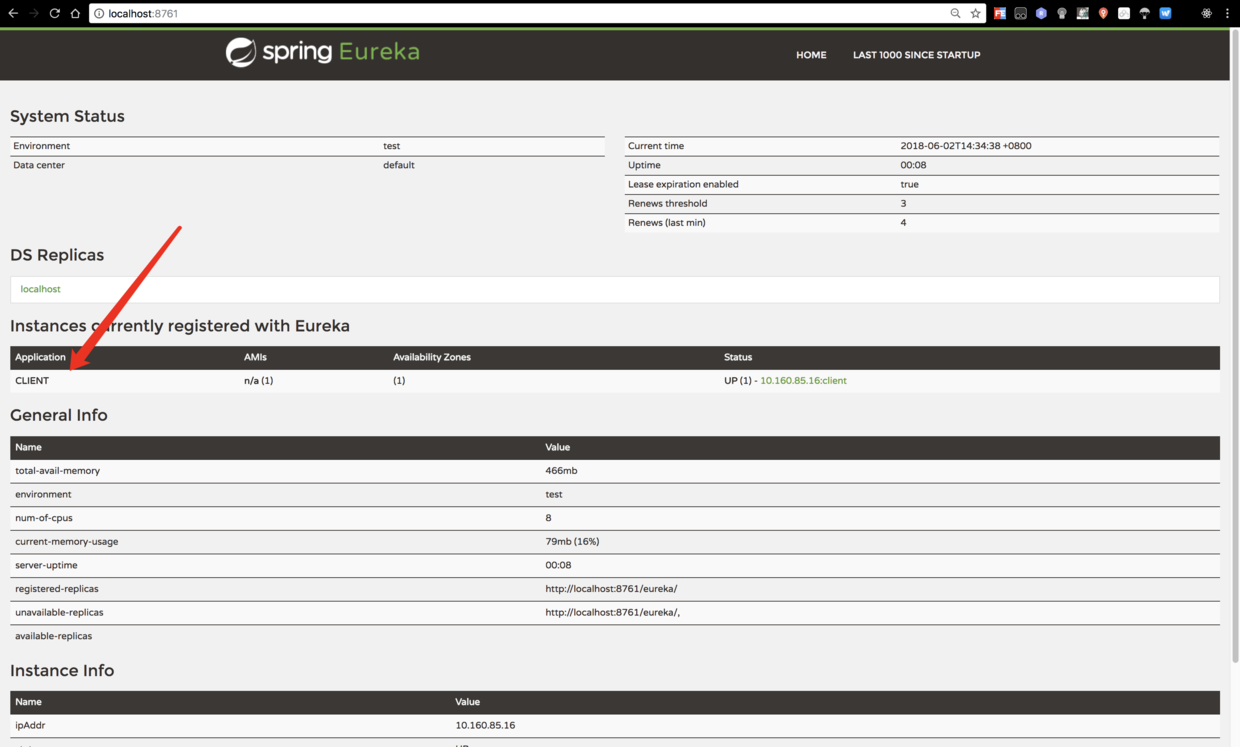Open the gray lightbulb extension icon
1240x747 pixels.
click(1062, 14)
